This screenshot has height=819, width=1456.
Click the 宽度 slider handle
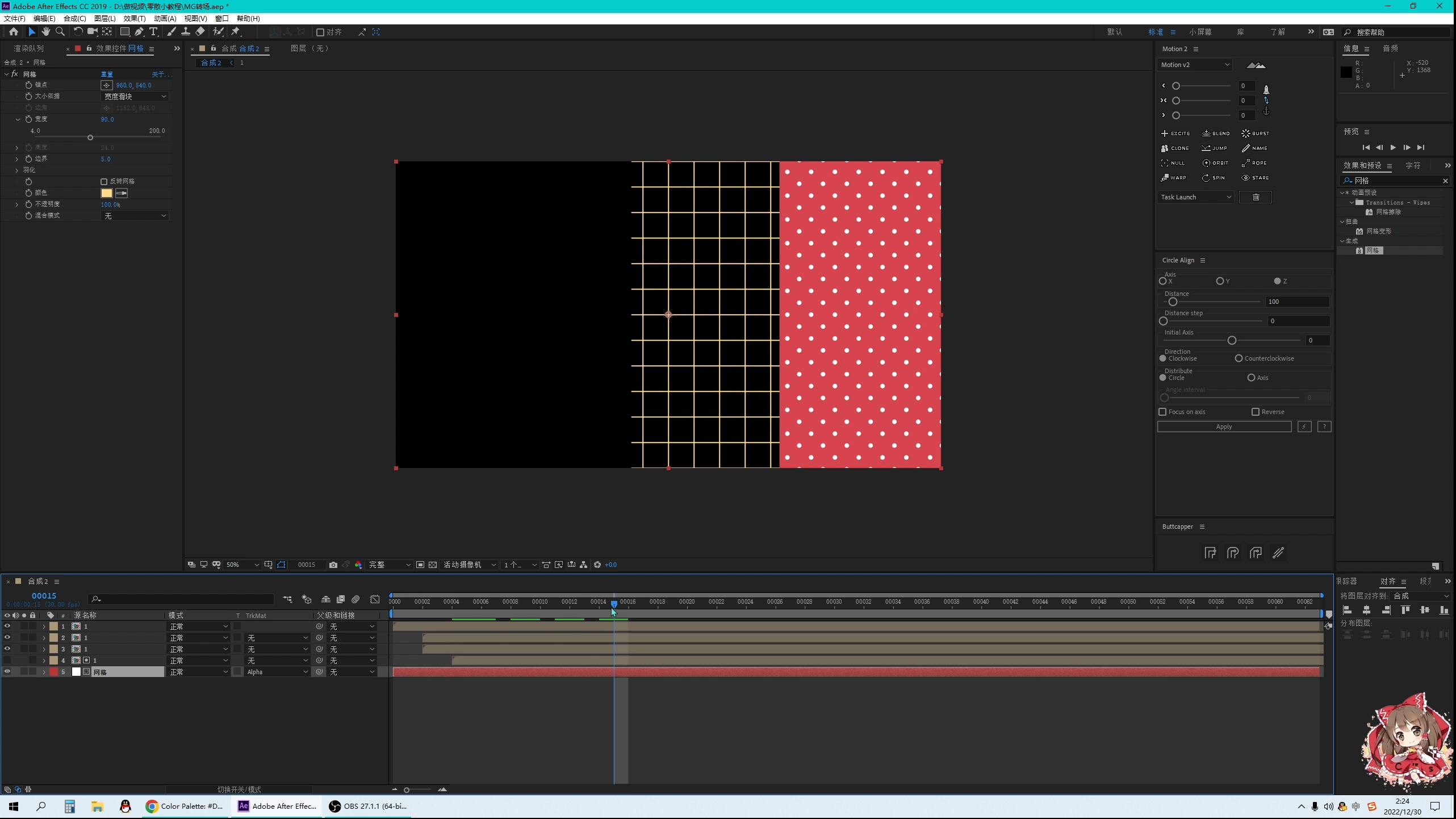pyautogui.click(x=90, y=137)
